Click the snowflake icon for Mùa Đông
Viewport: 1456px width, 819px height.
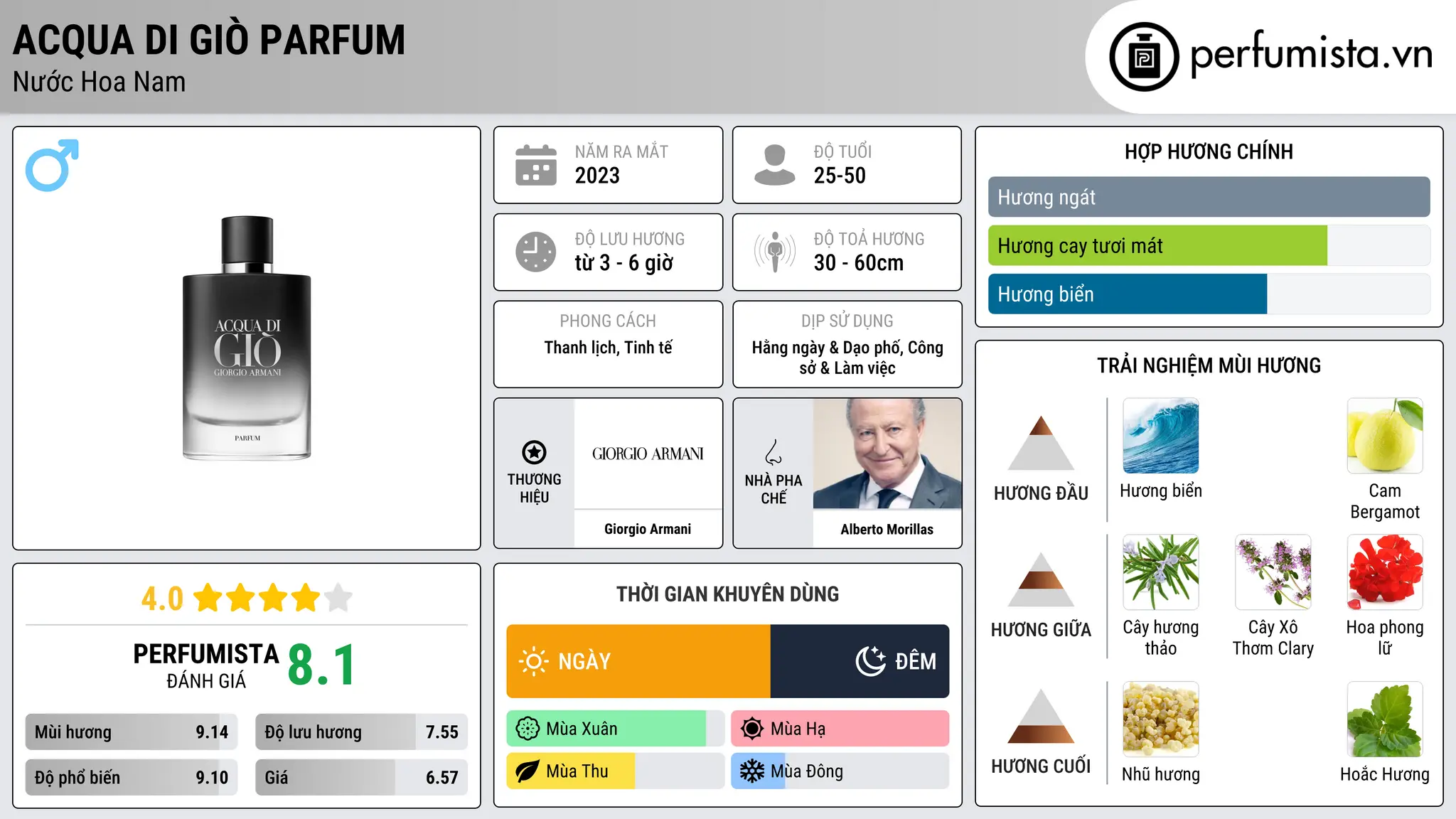click(x=752, y=771)
